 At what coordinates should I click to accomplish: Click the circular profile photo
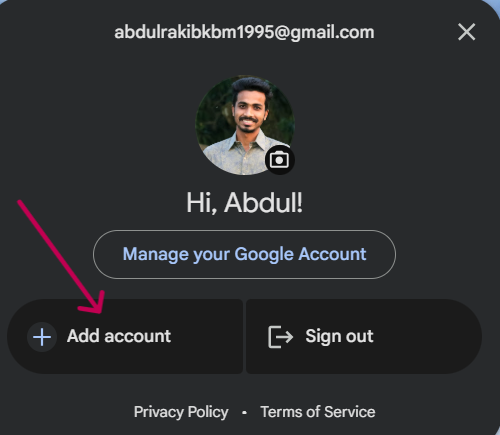[x=245, y=125]
